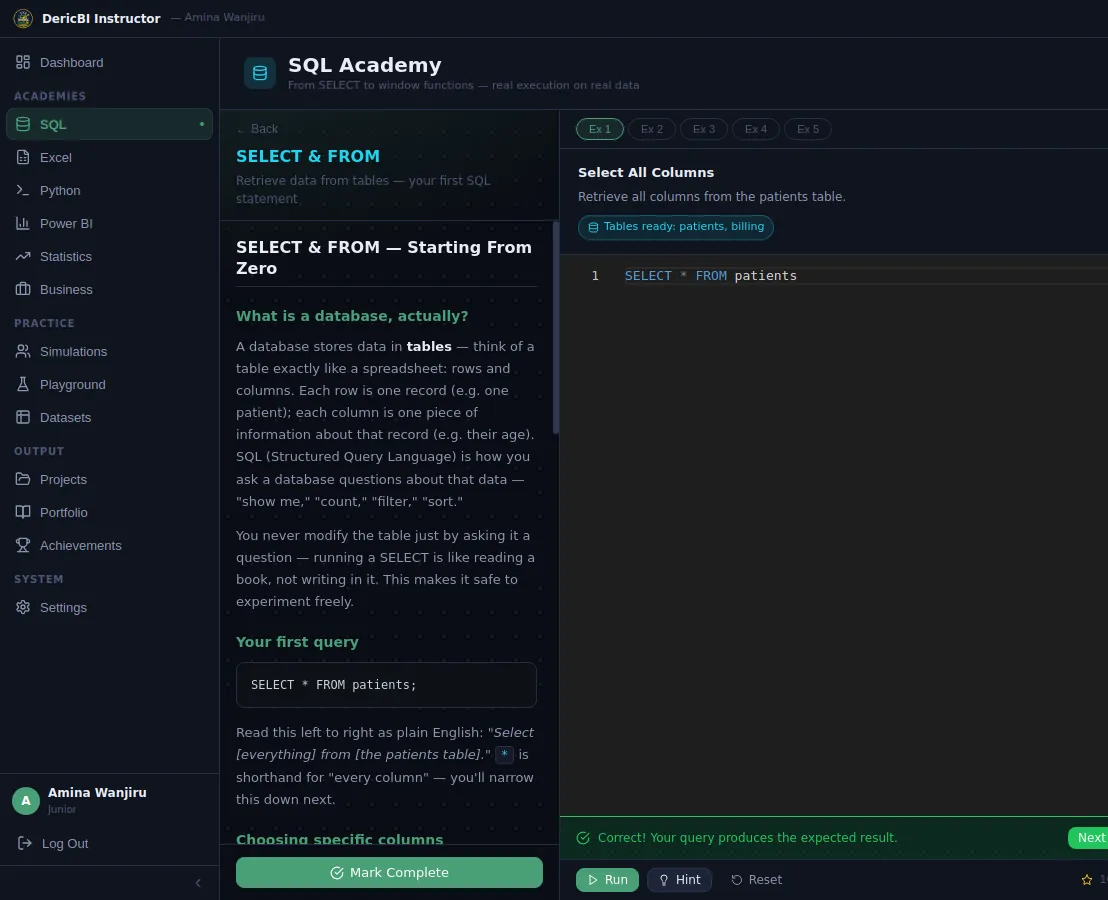View the Portfolio page
The height and width of the screenshot is (900, 1108).
pyautogui.click(x=109, y=513)
